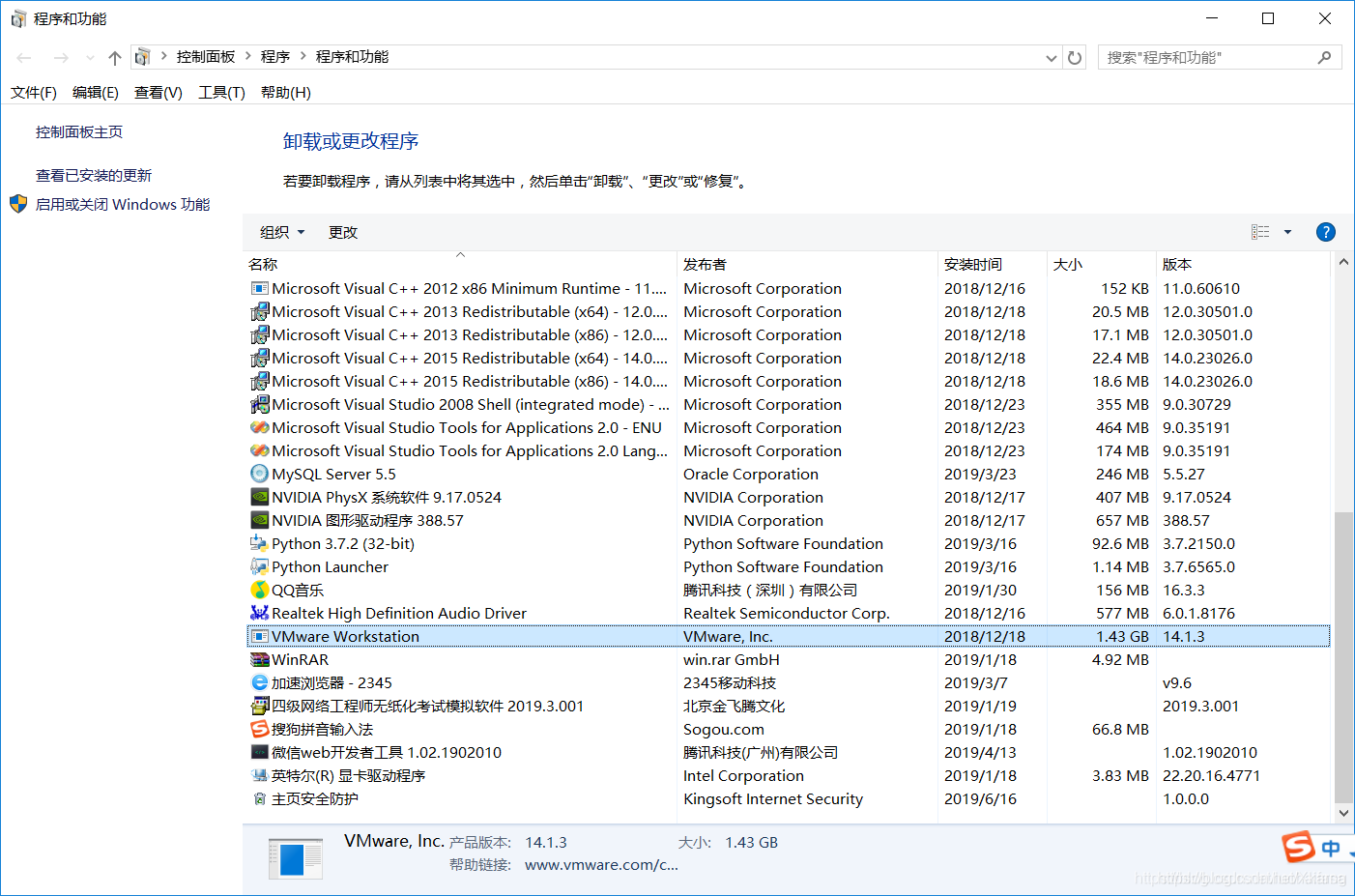Open recent locations dropdown arrow
The image size is (1355, 896).
click(x=90, y=58)
